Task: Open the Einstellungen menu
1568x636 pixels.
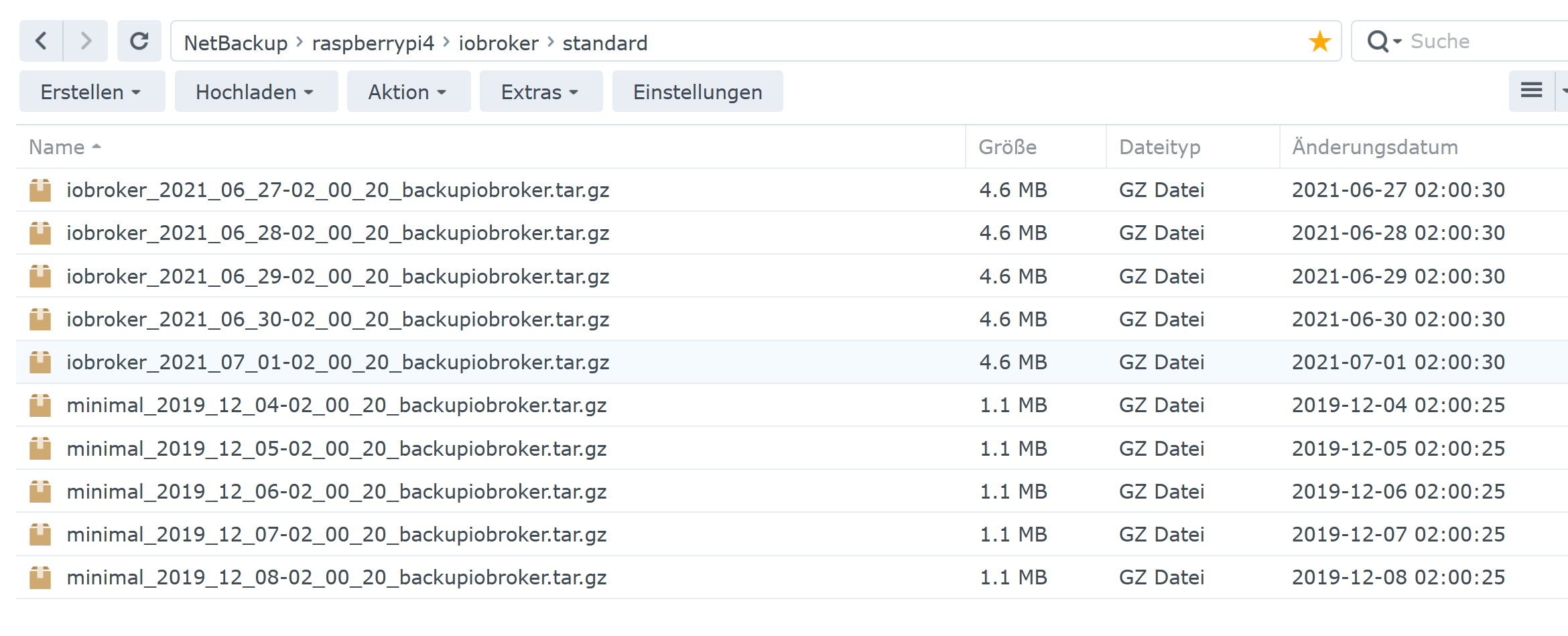Action: [698, 91]
